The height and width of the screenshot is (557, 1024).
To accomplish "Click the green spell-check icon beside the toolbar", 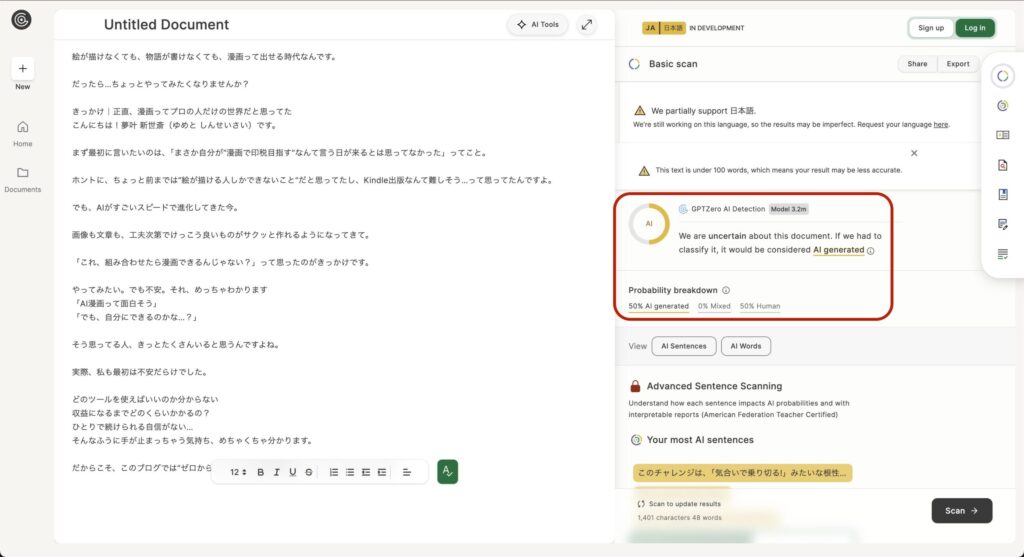I will pyautogui.click(x=447, y=471).
